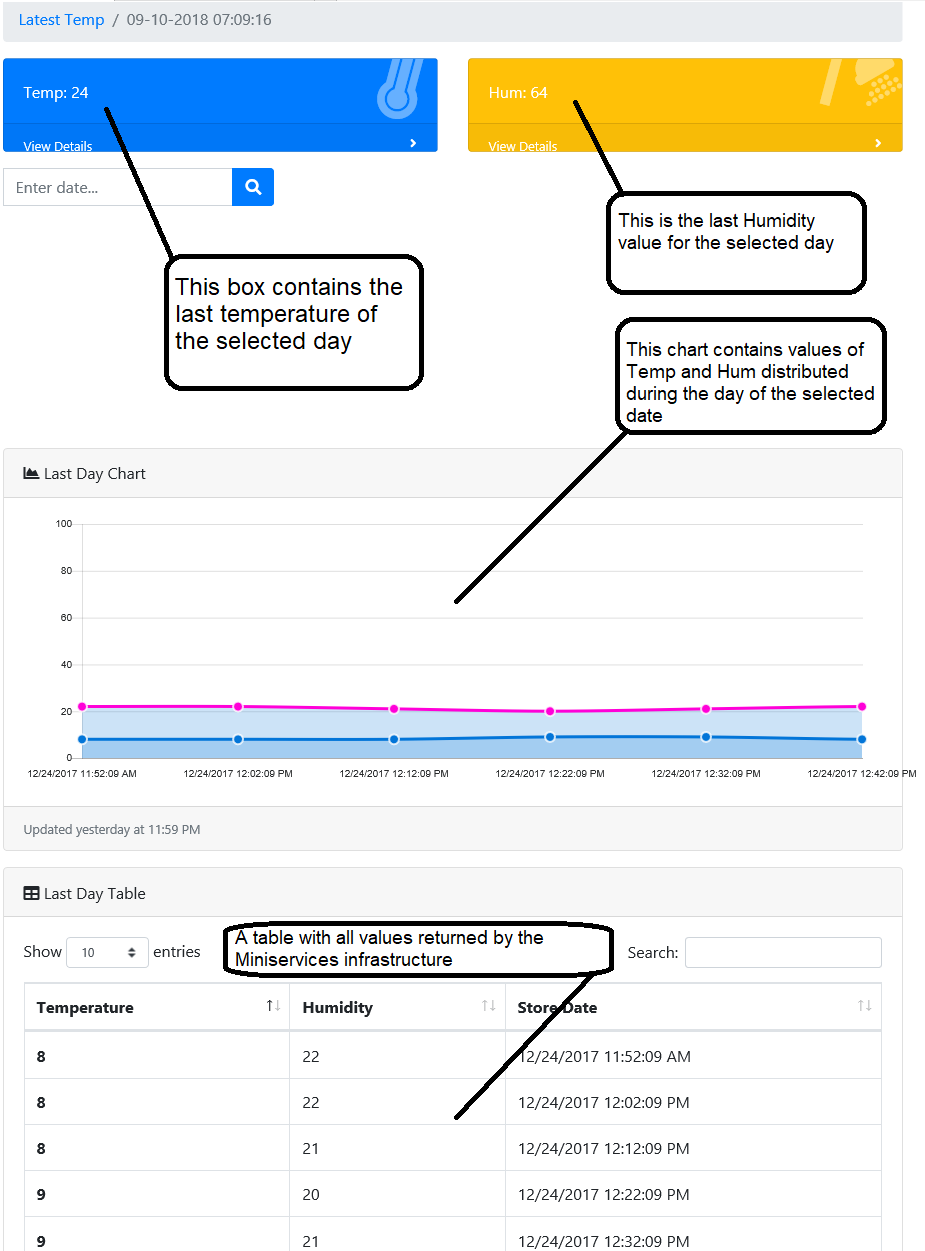Image resolution: width=925 pixels, height=1251 pixels.
Task: Click the area chart icon beside Last Day Chart
Action: tap(31, 473)
